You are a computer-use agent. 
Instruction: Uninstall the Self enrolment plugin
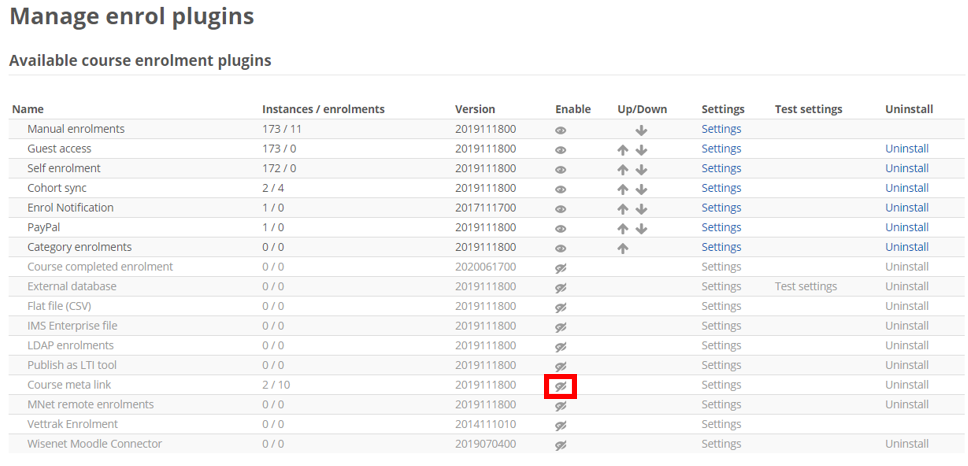click(x=907, y=169)
